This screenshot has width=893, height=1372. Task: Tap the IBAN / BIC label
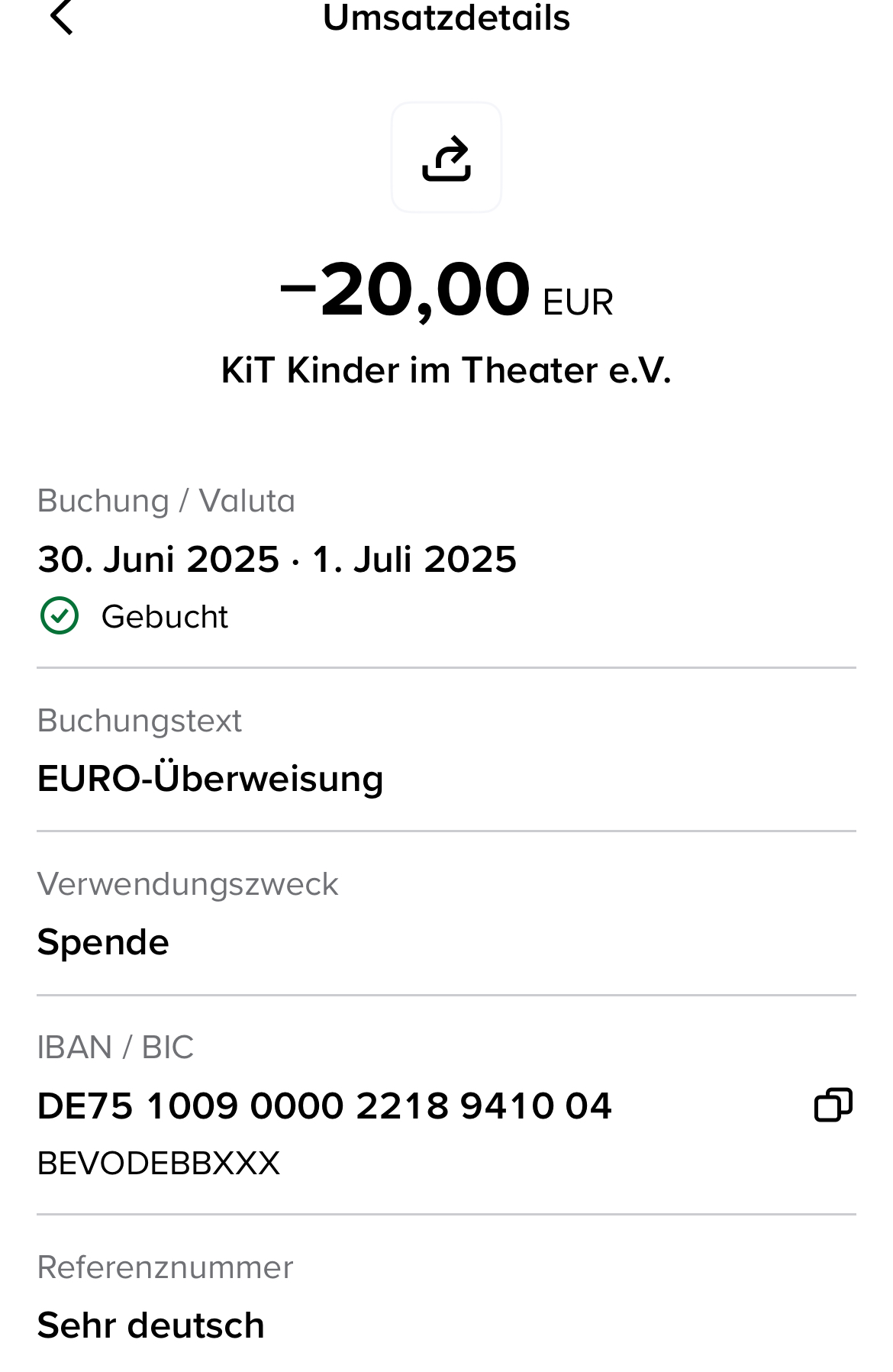click(x=115, y=1048)
